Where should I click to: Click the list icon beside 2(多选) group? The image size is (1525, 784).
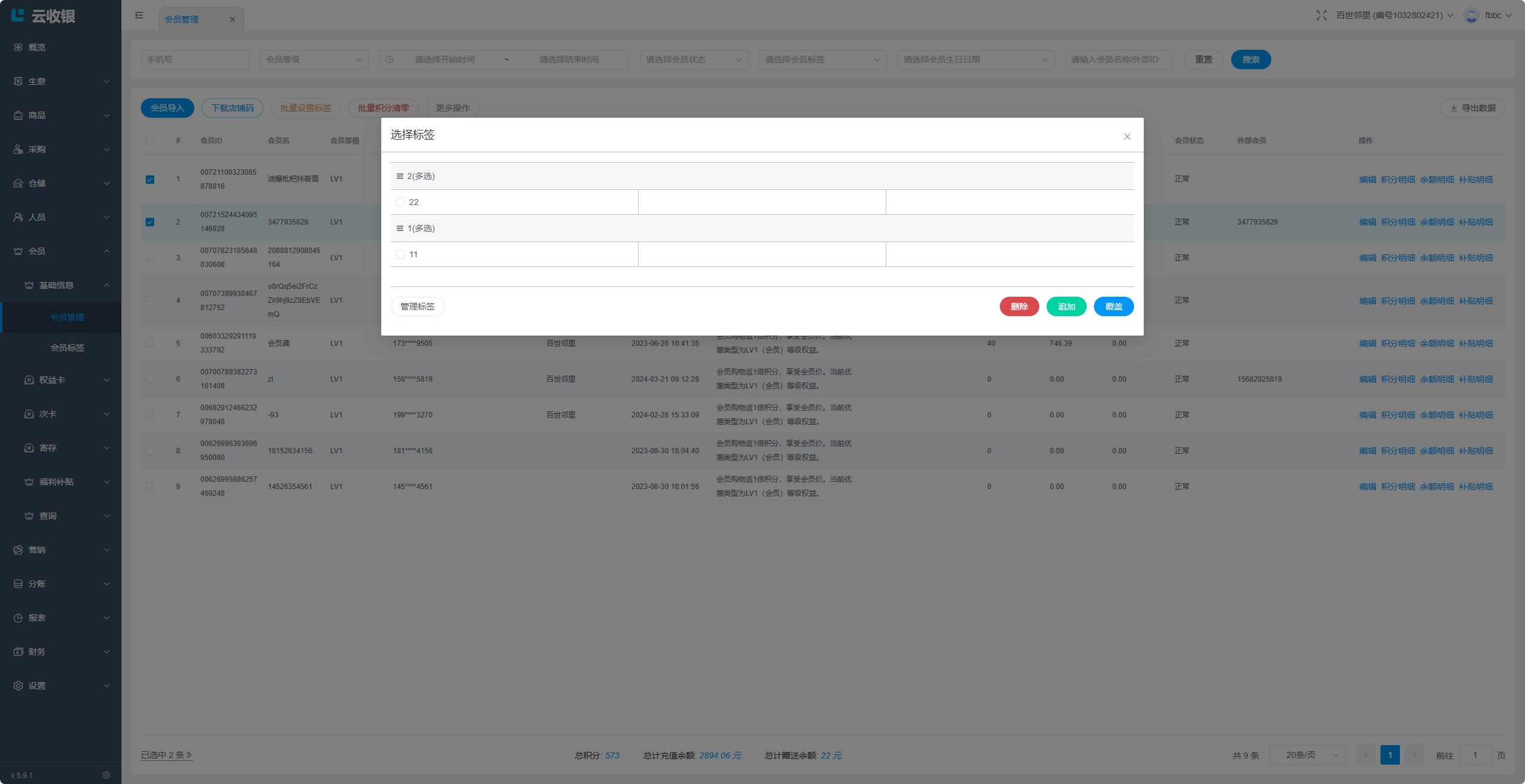tap(399, 176)
